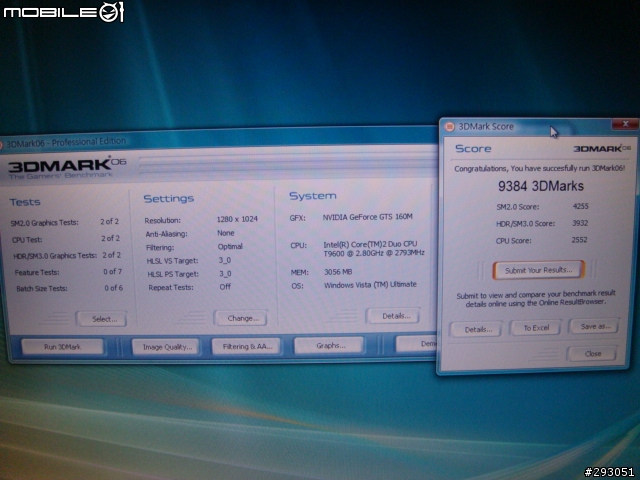Click the CPU Score value 2552

pos(579,240)
